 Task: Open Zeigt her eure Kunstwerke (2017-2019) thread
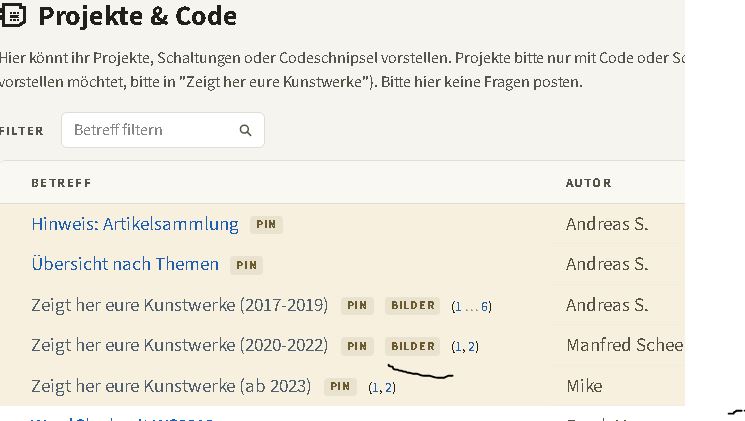(180, 305)
